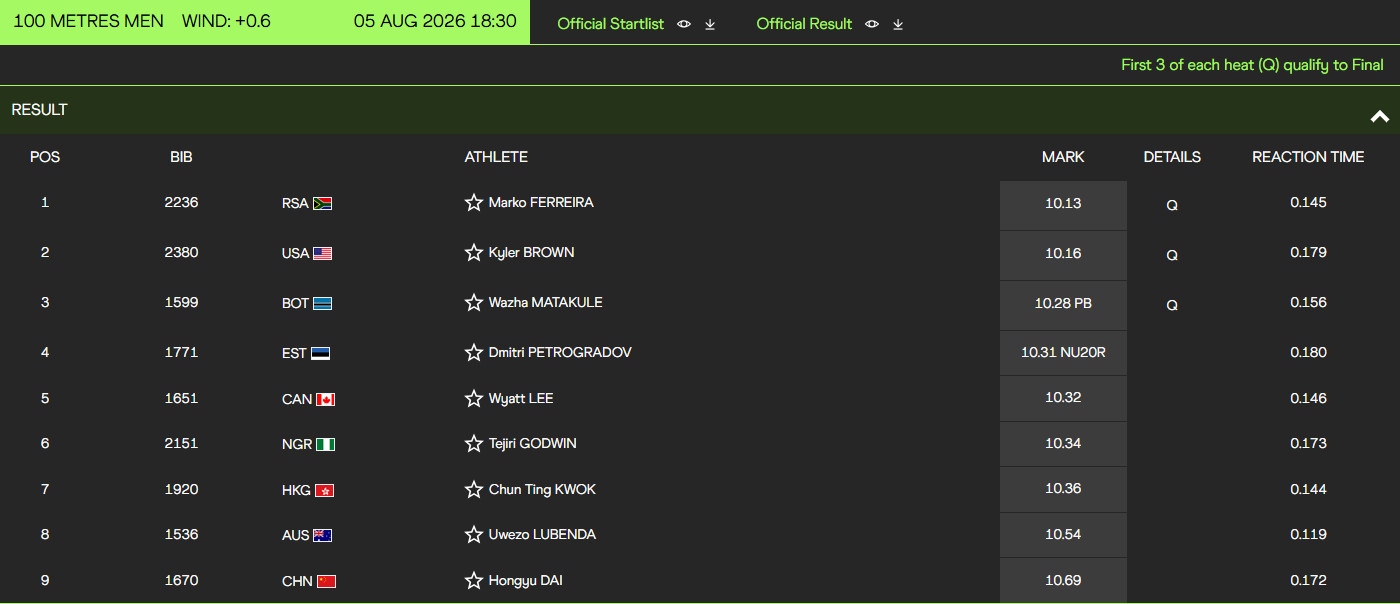Click CHN flag icon
1400x604 pixels.
[x=326, y=582]
